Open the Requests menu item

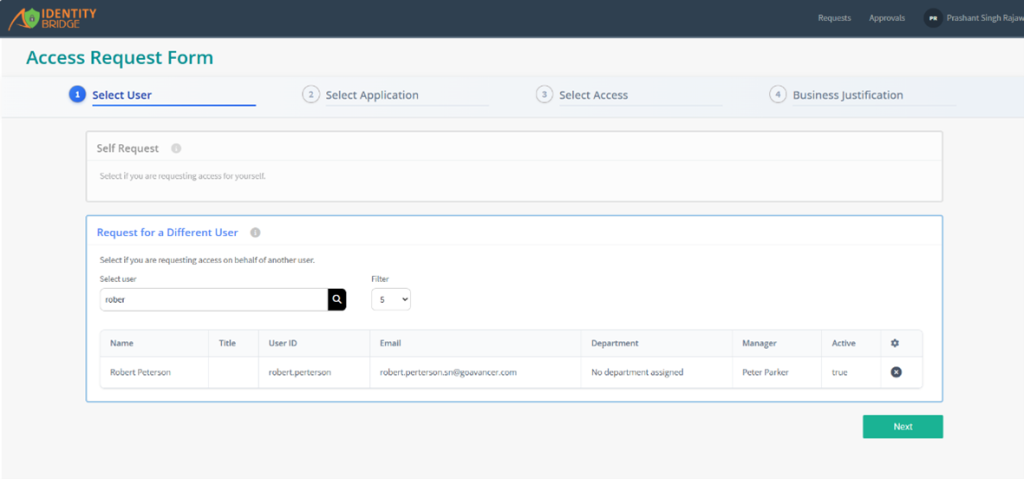834,18
